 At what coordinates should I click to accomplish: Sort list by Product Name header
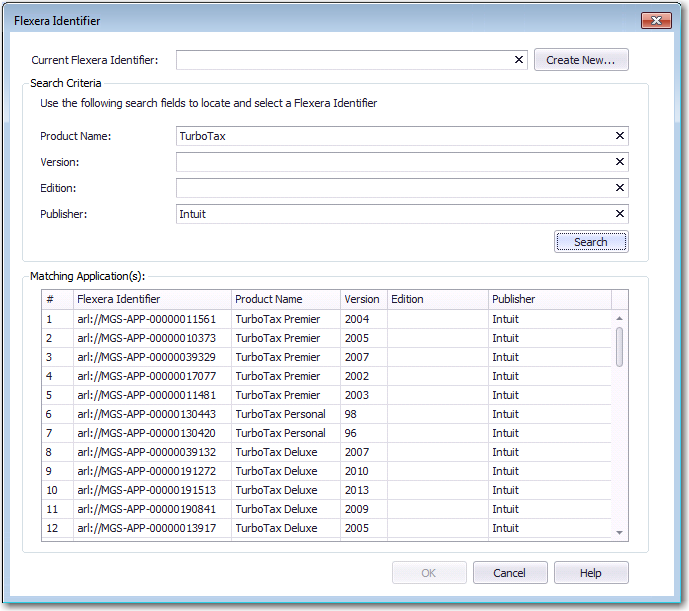pos(284,299)
